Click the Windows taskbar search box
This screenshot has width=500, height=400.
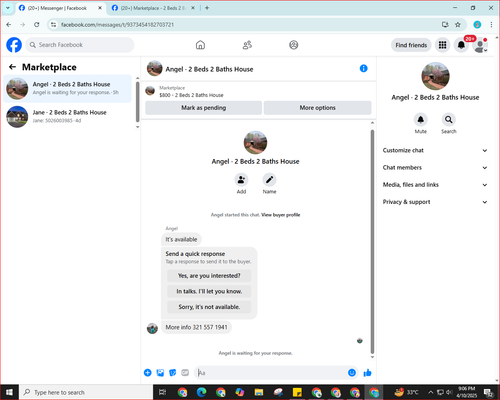[x=86, y=392]
